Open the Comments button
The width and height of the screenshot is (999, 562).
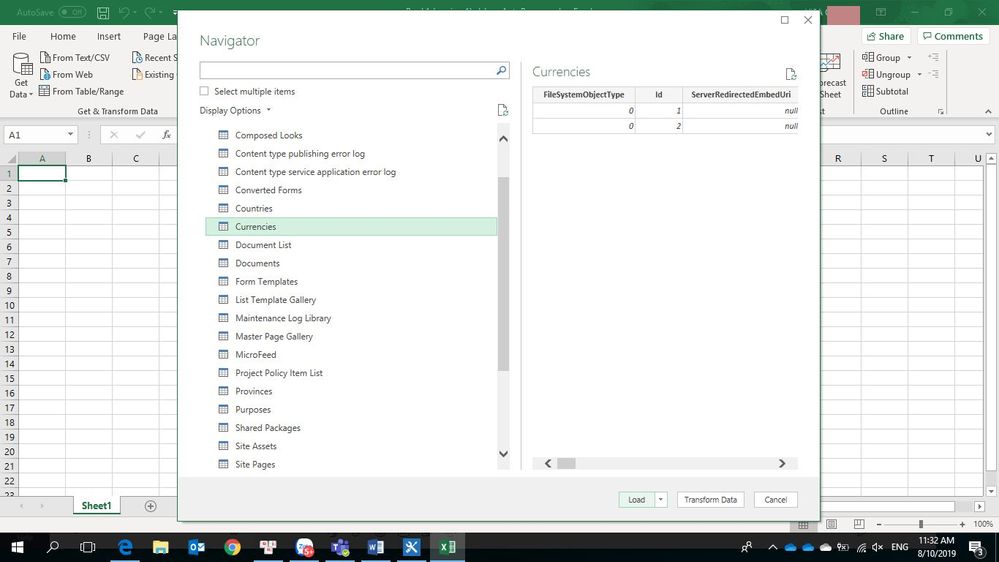click(x=953, y=36)
